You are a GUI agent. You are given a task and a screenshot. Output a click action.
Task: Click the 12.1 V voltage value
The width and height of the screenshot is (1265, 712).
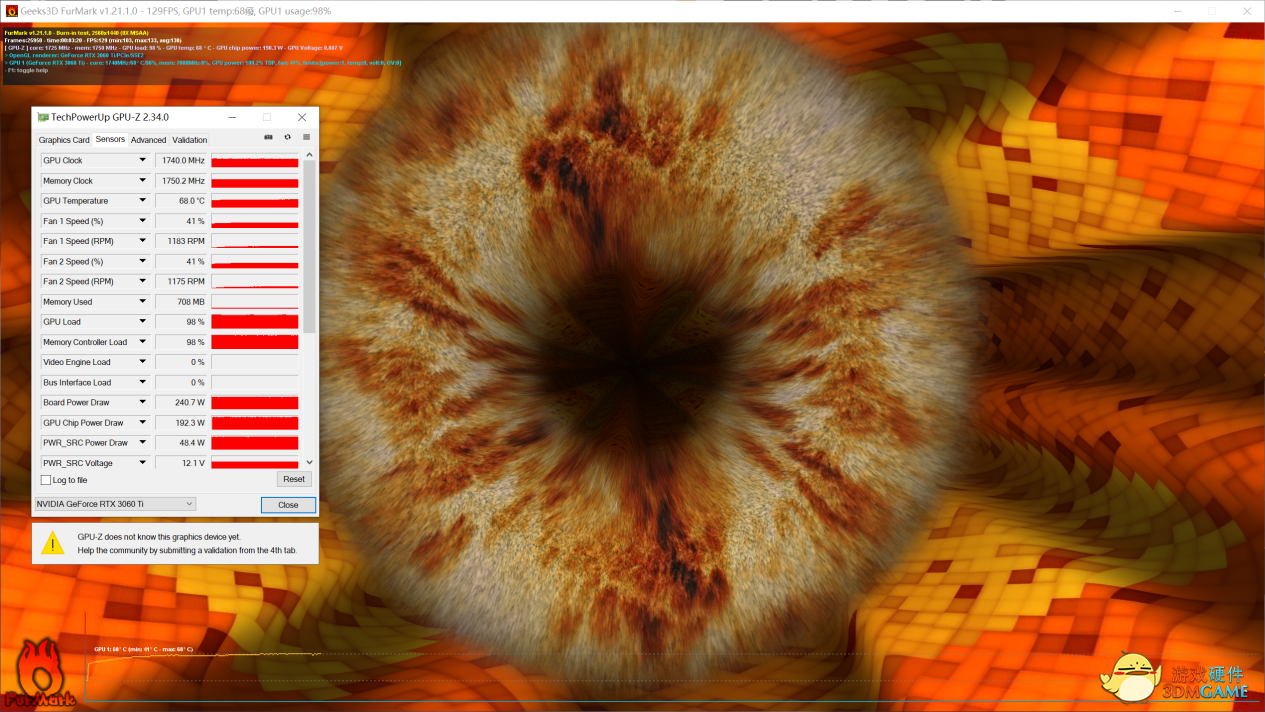(181, 463)
